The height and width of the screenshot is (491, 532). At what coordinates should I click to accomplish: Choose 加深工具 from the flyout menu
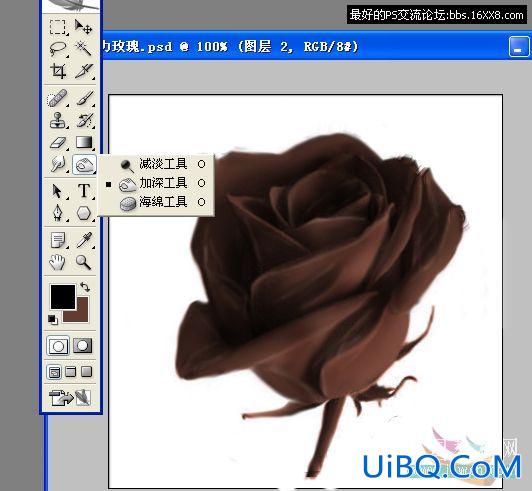click(157, 183)
